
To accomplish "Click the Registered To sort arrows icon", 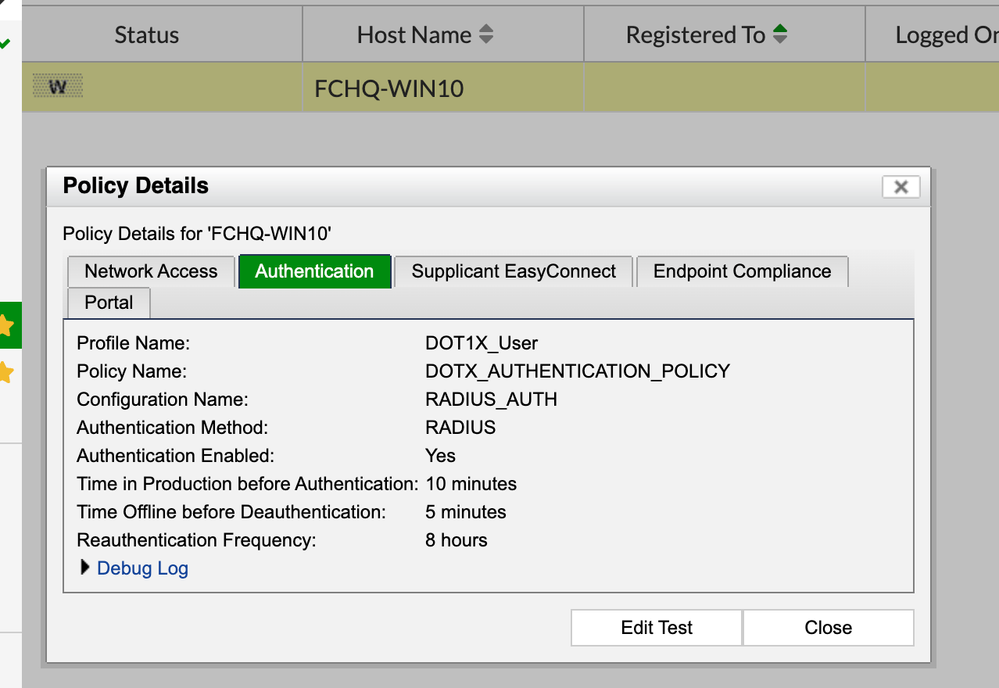I will point(780,35).
